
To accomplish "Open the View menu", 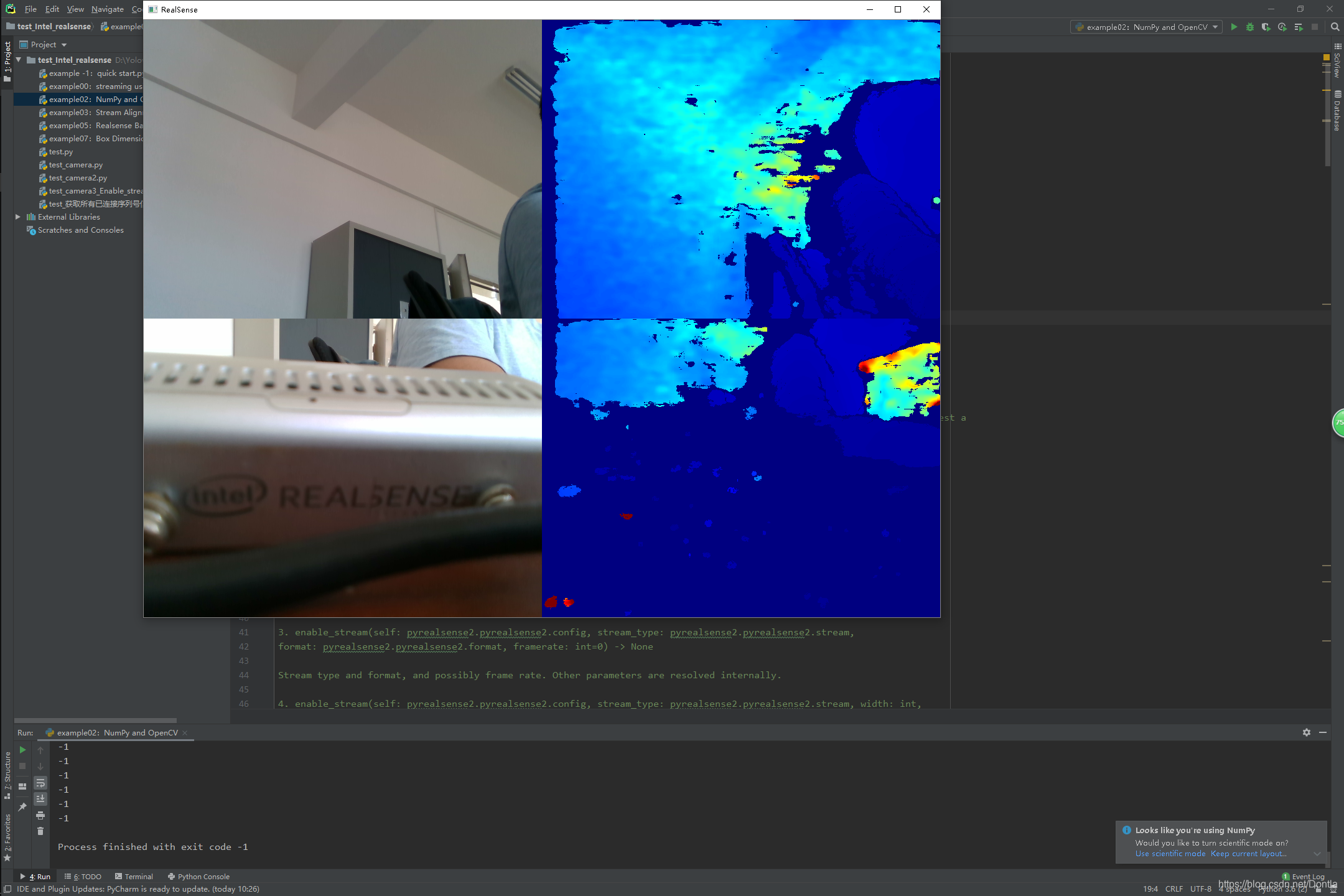I will (75, 9).
